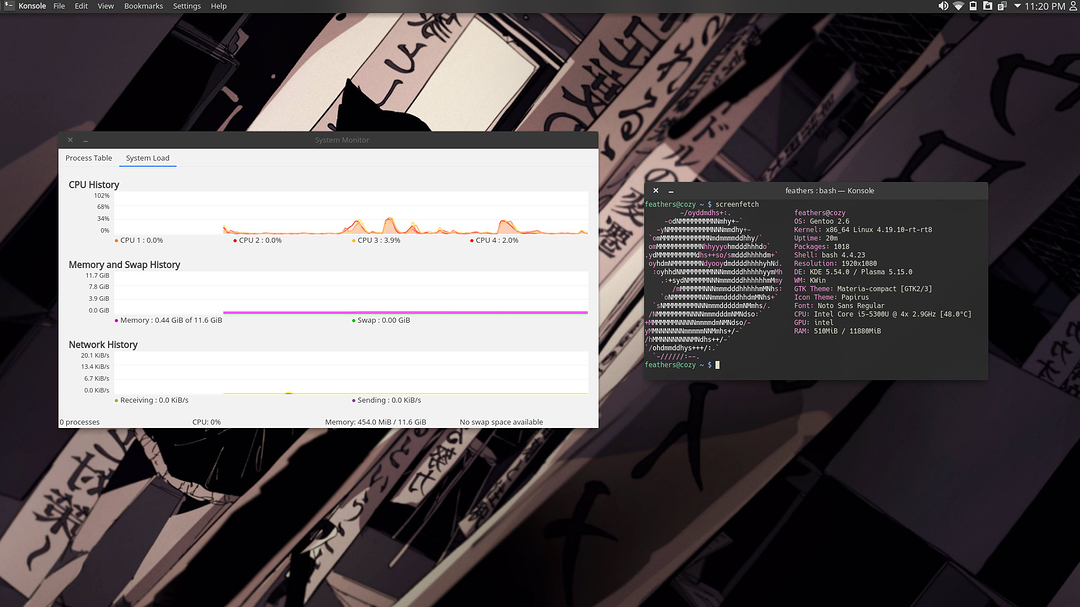Click the 'Font: Noto Sans Regular' line
Viewport: 1080px width, 607px height.
tap(840, 306)
